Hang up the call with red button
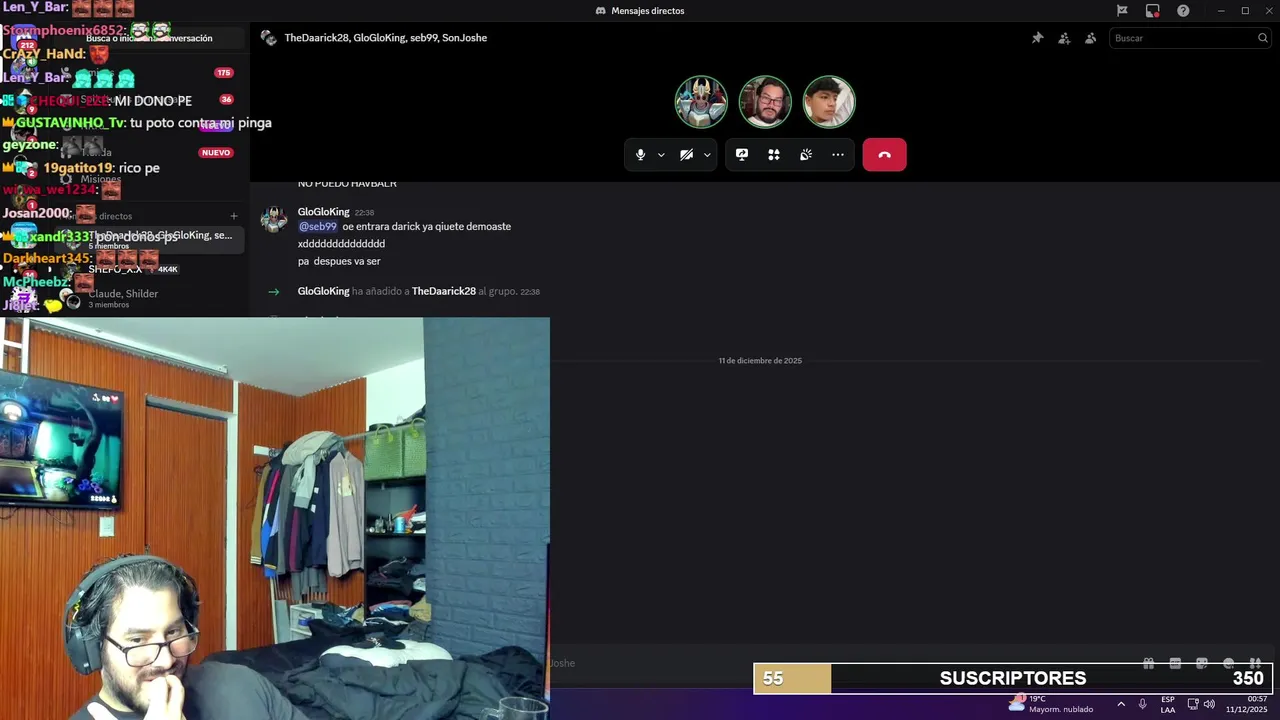This screenshot has width=1280, height=720. click(885, 155)
